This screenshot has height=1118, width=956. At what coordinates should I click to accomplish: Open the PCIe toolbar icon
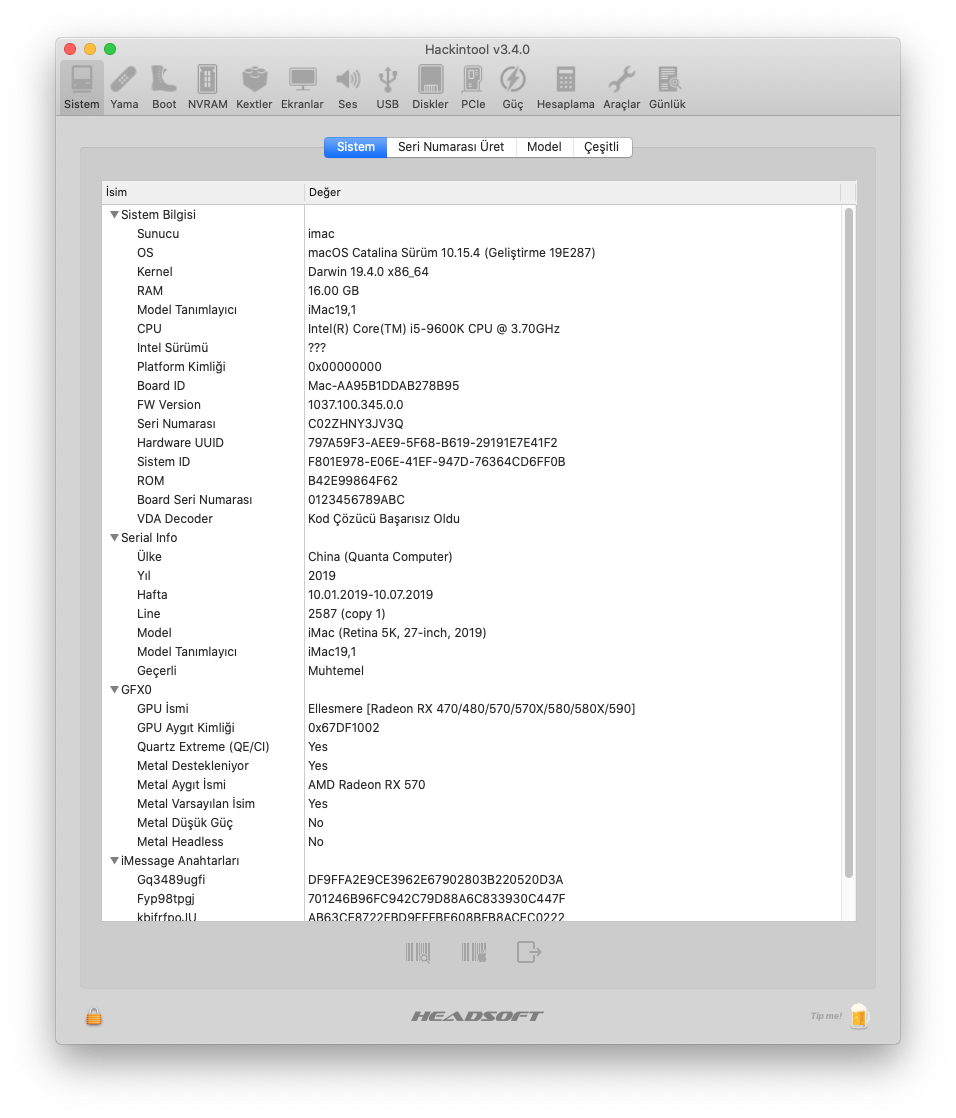(x=473, y=86)
